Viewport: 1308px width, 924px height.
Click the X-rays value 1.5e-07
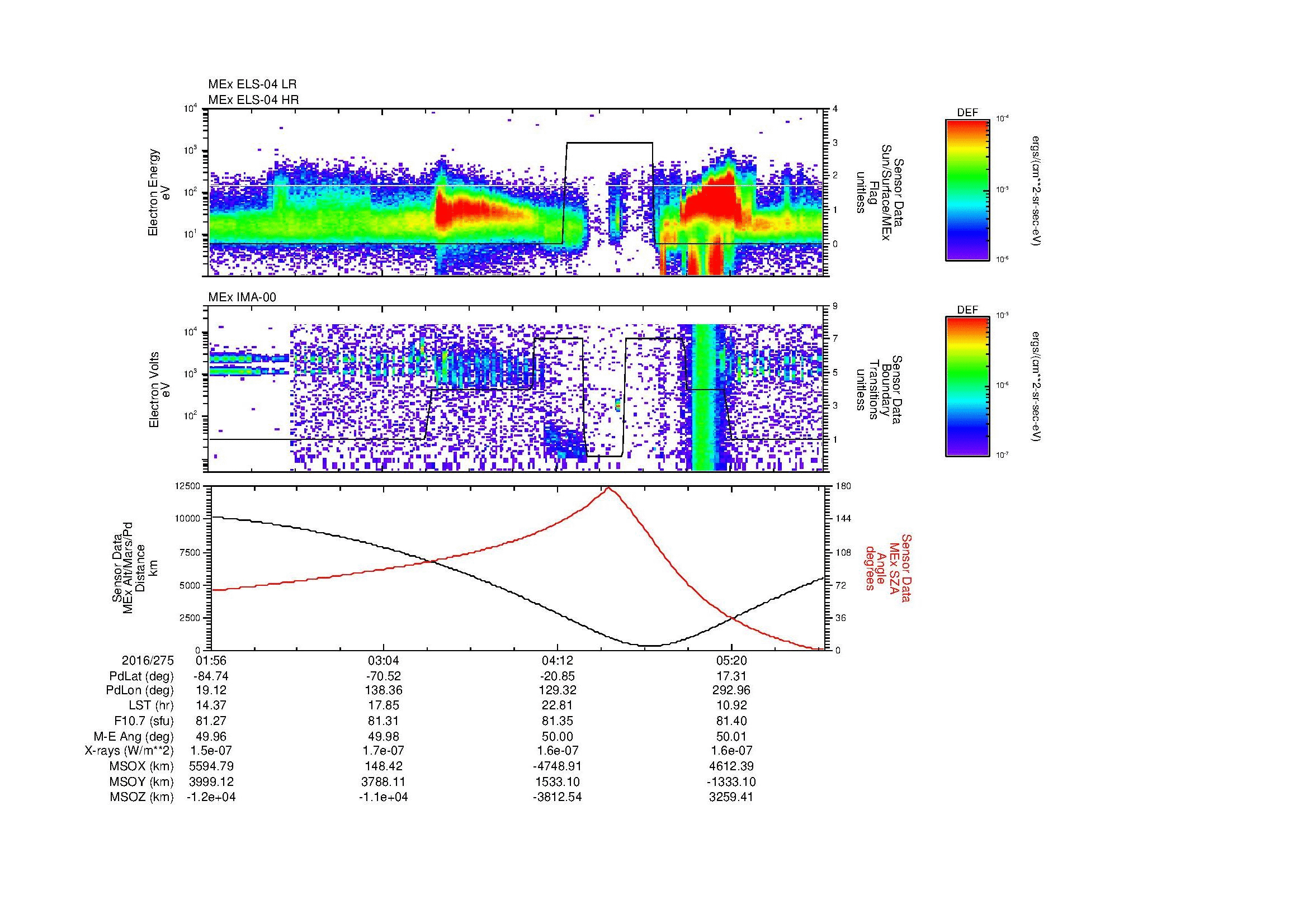[211, 751]
